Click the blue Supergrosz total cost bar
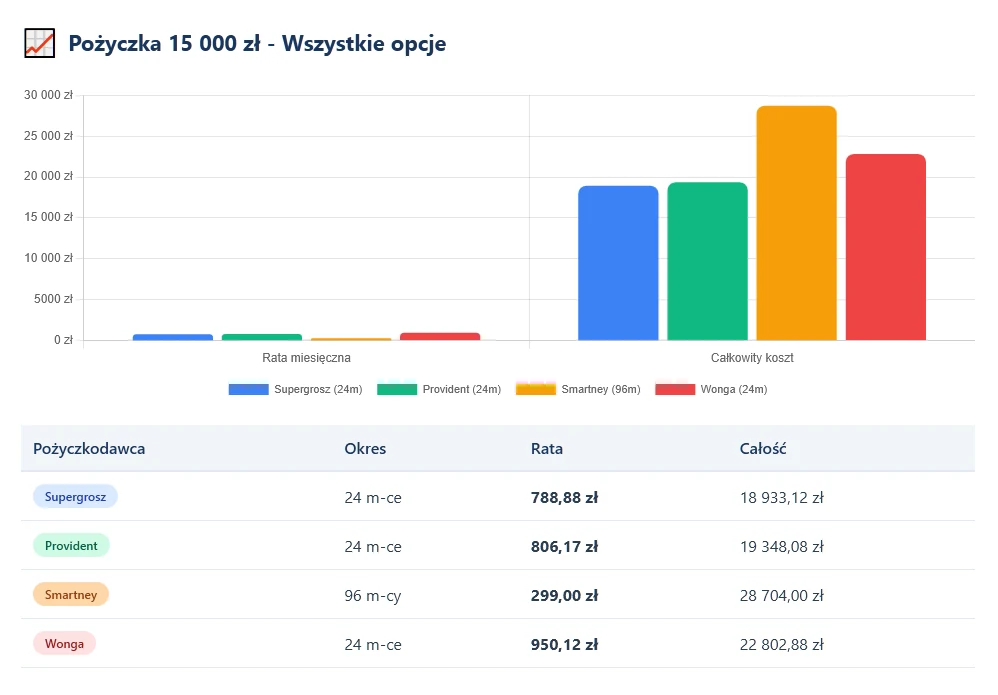 pos(618,263)
